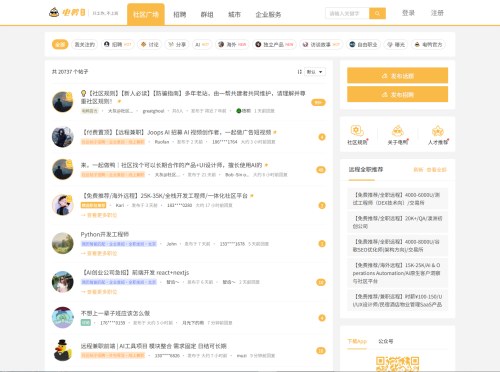Open the 默认 sort dropdown
The image size is (500, 372).
[315, 72]
